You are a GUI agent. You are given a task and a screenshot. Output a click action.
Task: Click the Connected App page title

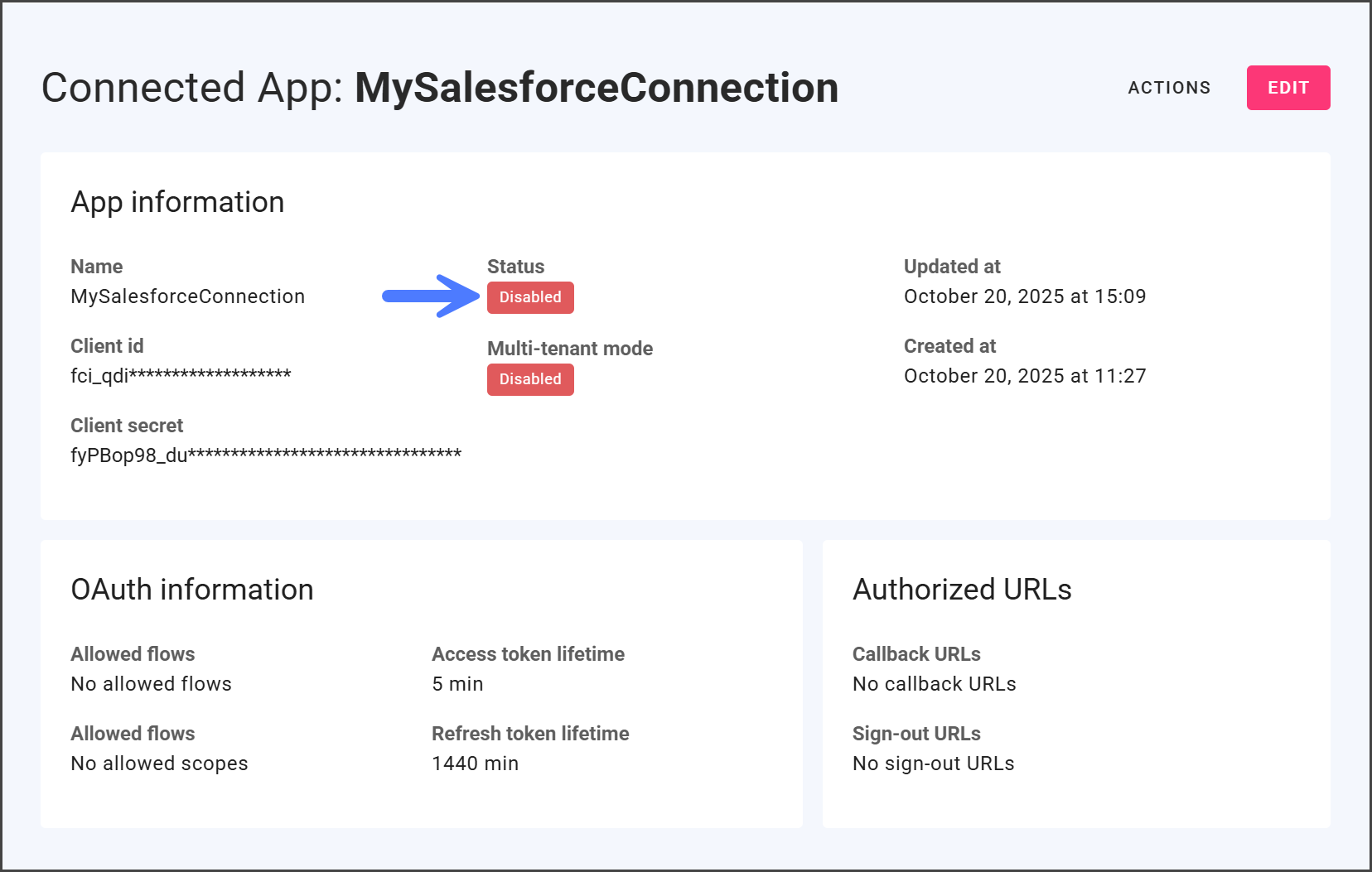[439, 88]
